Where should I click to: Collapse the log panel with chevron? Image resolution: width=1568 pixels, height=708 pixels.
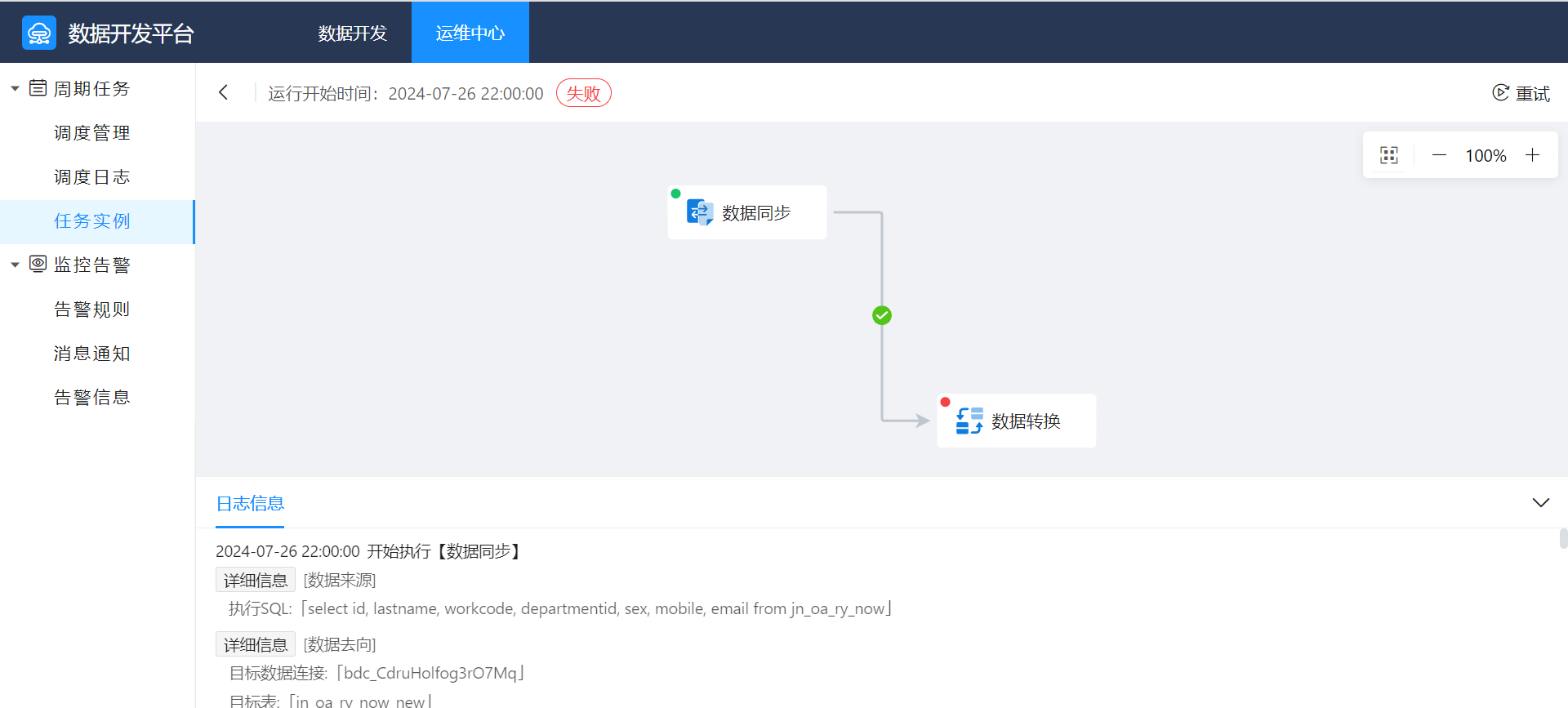pyautogui.click(x=1540, y=502)
